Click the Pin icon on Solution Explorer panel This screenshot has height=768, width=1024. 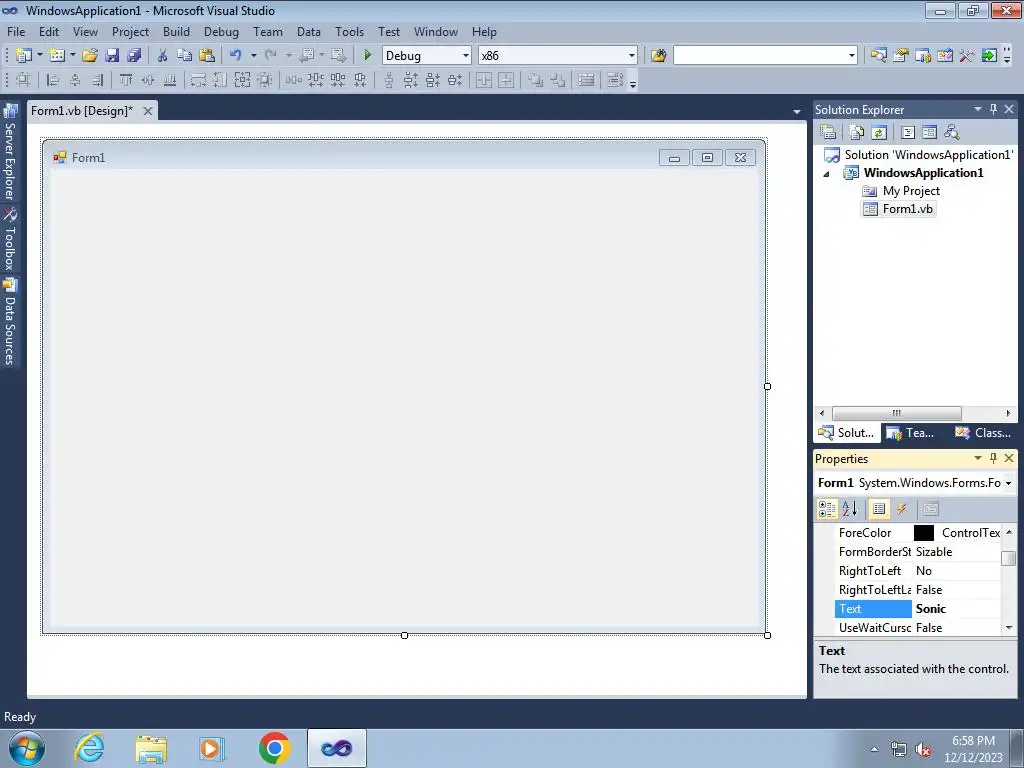pos(993,109)
